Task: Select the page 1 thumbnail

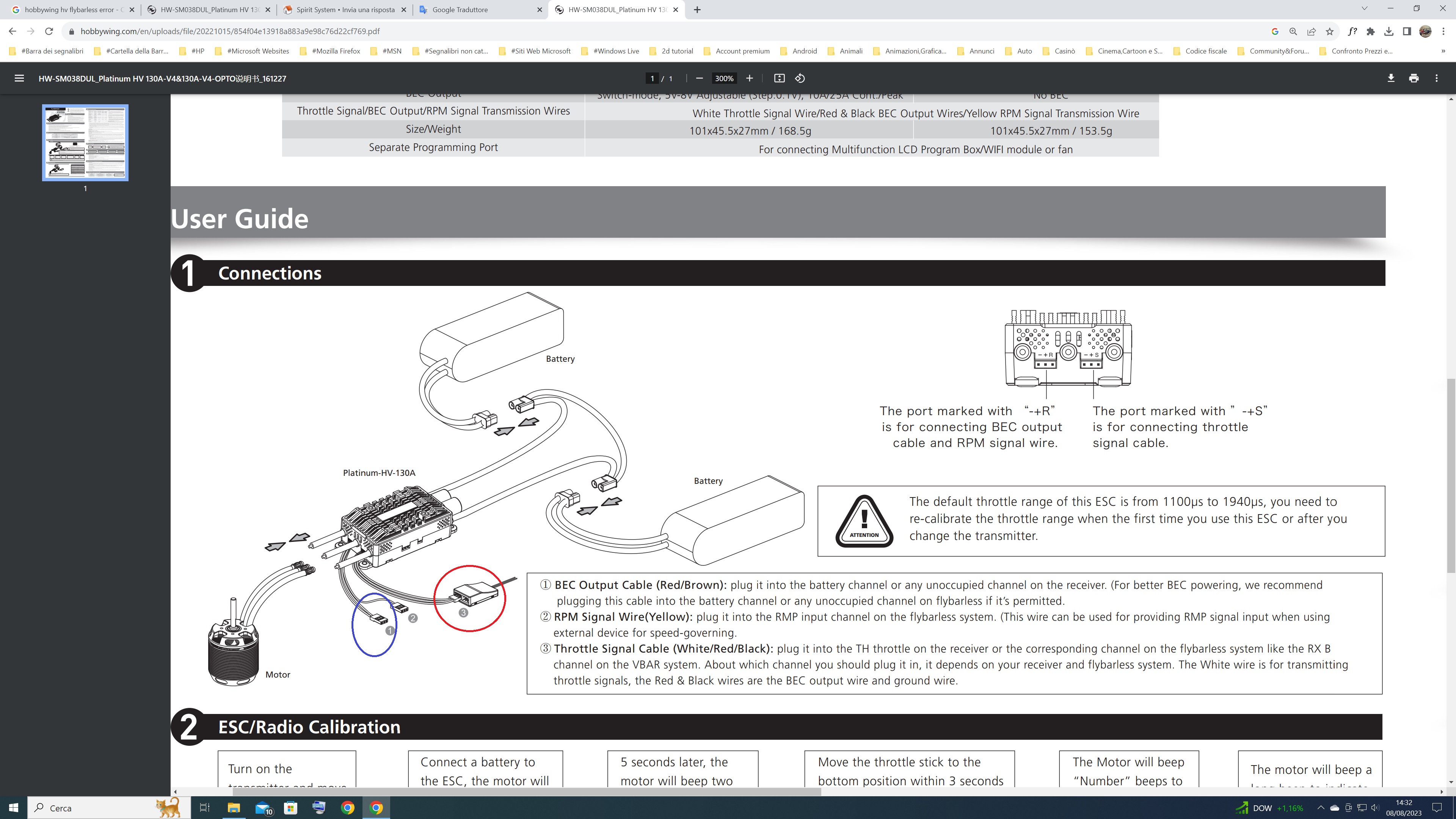Action: pos(85,143)
